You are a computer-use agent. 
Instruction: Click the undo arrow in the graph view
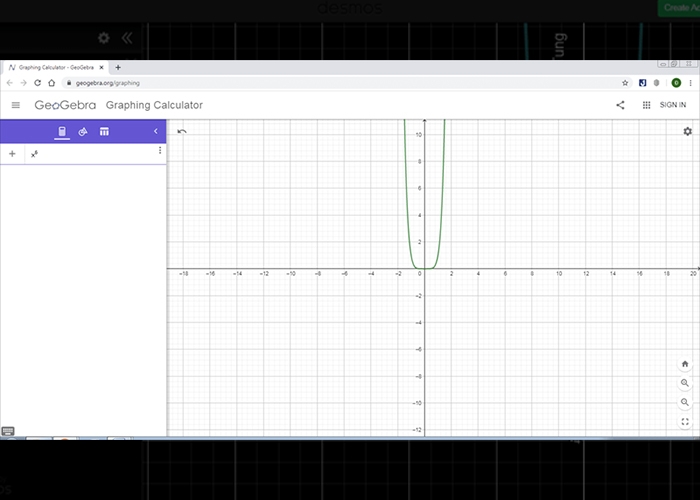(182, 131)
